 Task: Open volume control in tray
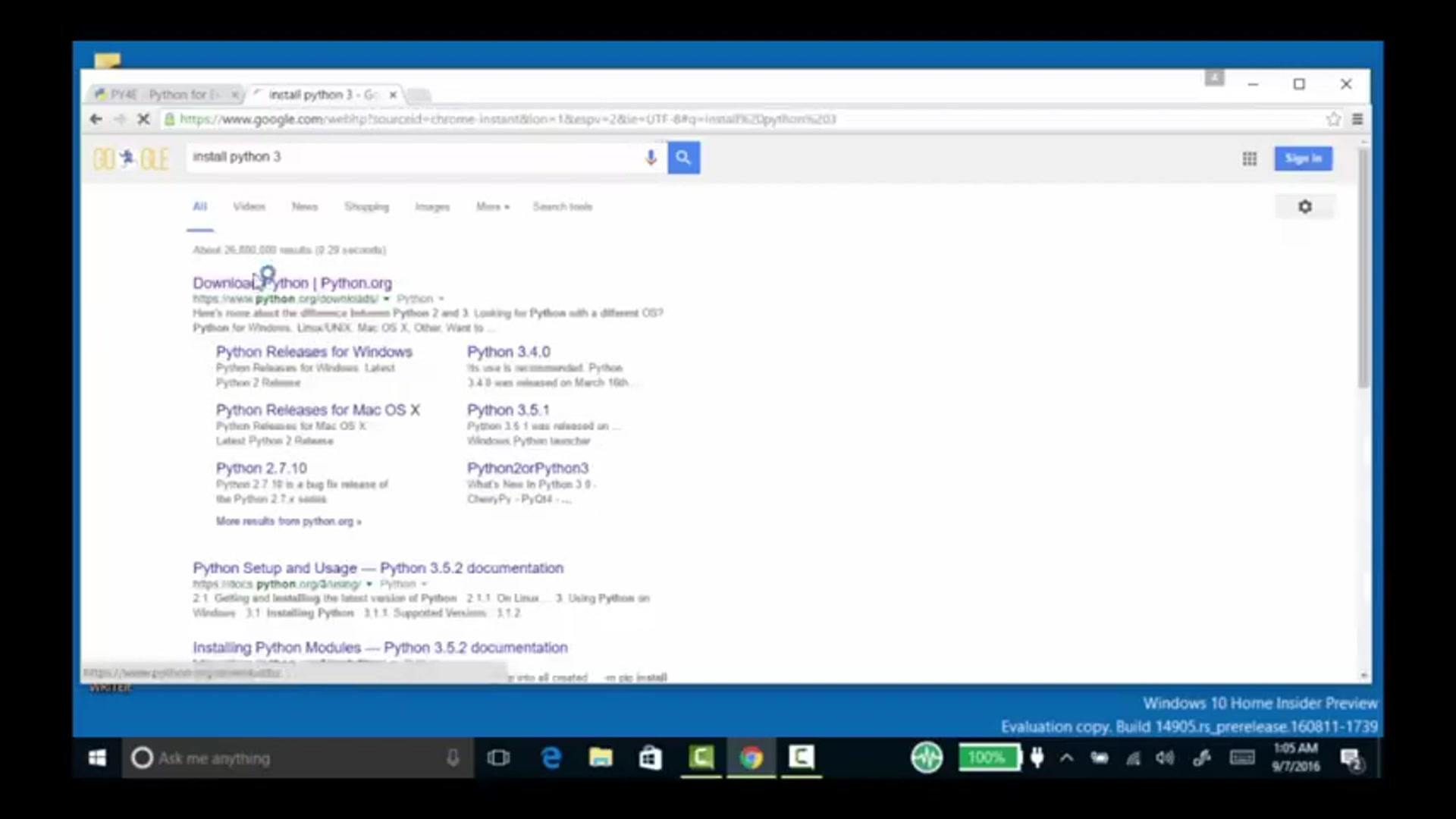1166,758
